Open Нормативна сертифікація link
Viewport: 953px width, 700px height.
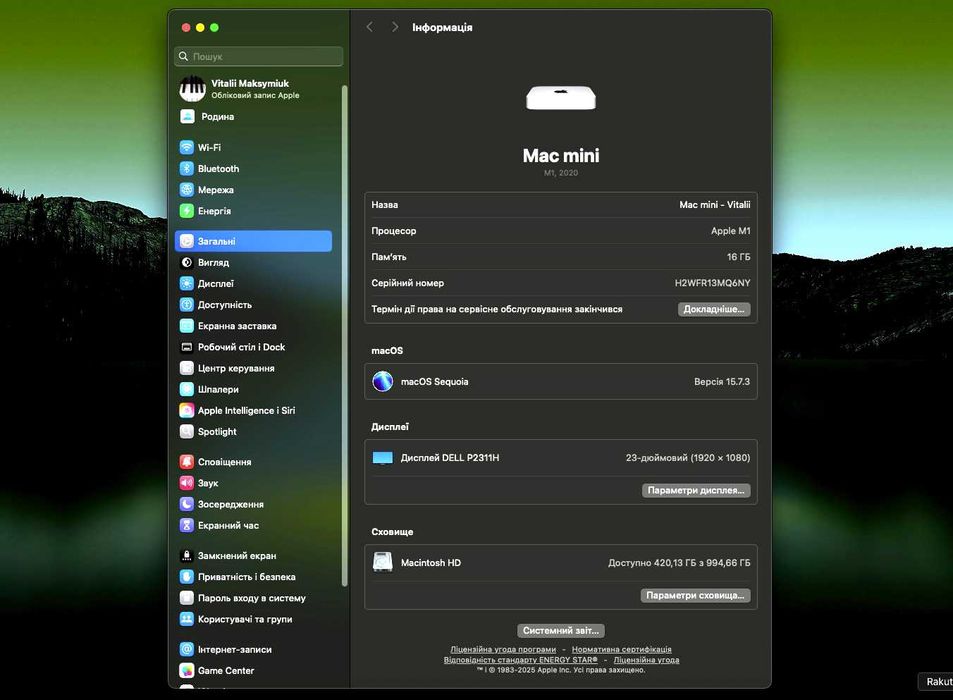622,650
